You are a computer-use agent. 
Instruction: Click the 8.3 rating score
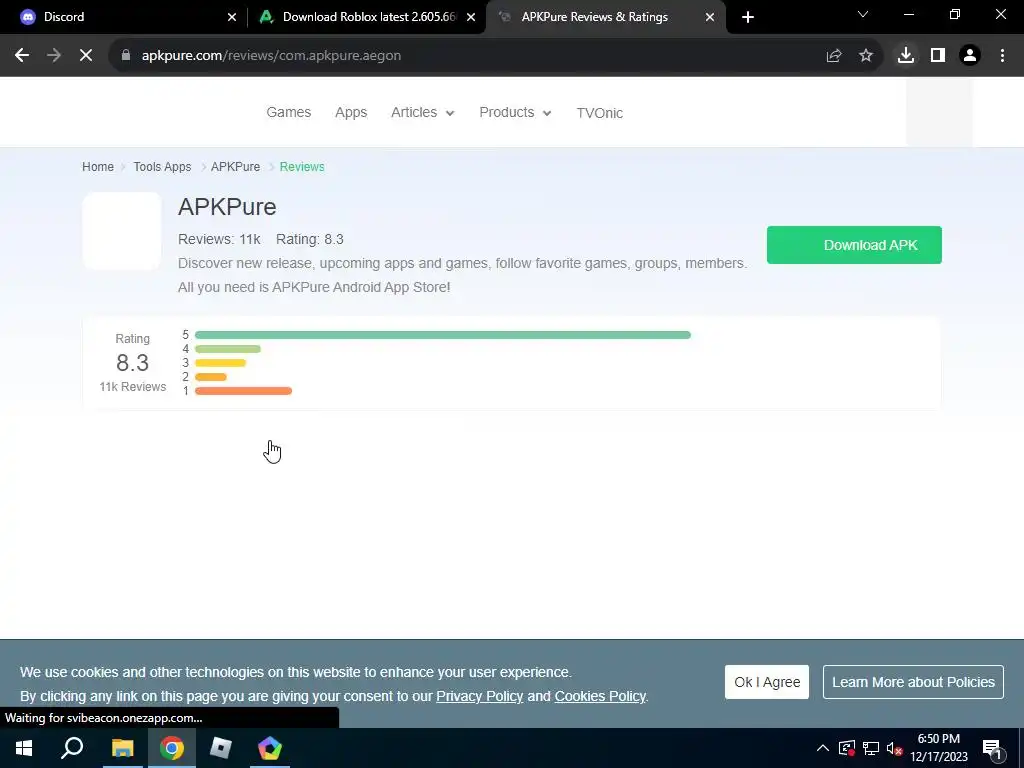coord(133,362)
